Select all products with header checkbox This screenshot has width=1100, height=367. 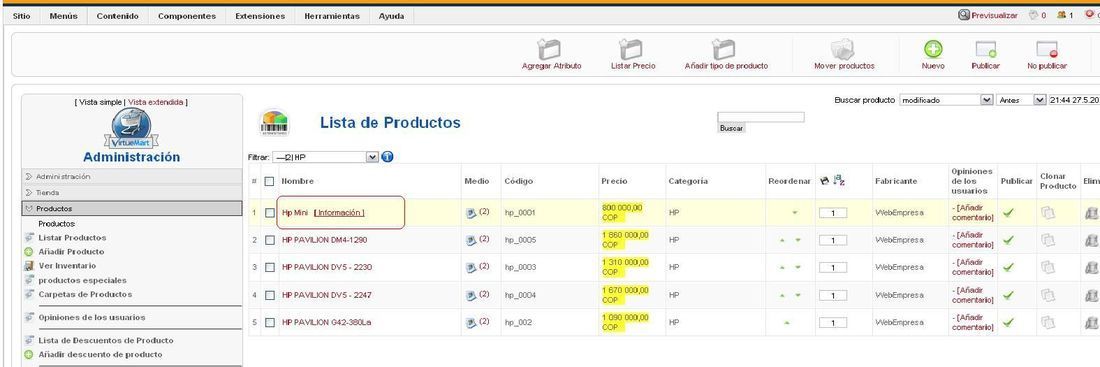[x=269, y=181]
